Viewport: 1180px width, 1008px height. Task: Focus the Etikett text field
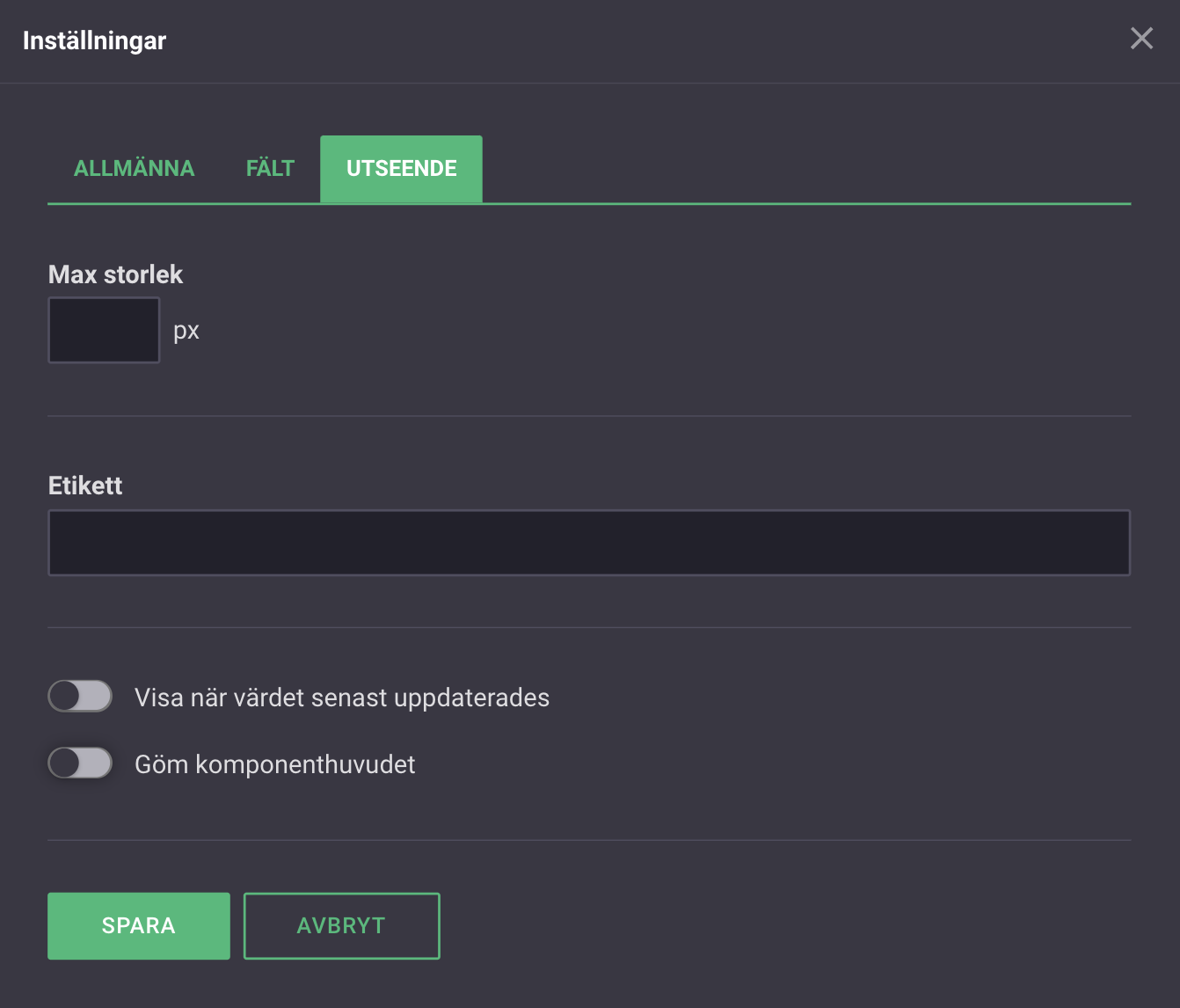point(588,543)
